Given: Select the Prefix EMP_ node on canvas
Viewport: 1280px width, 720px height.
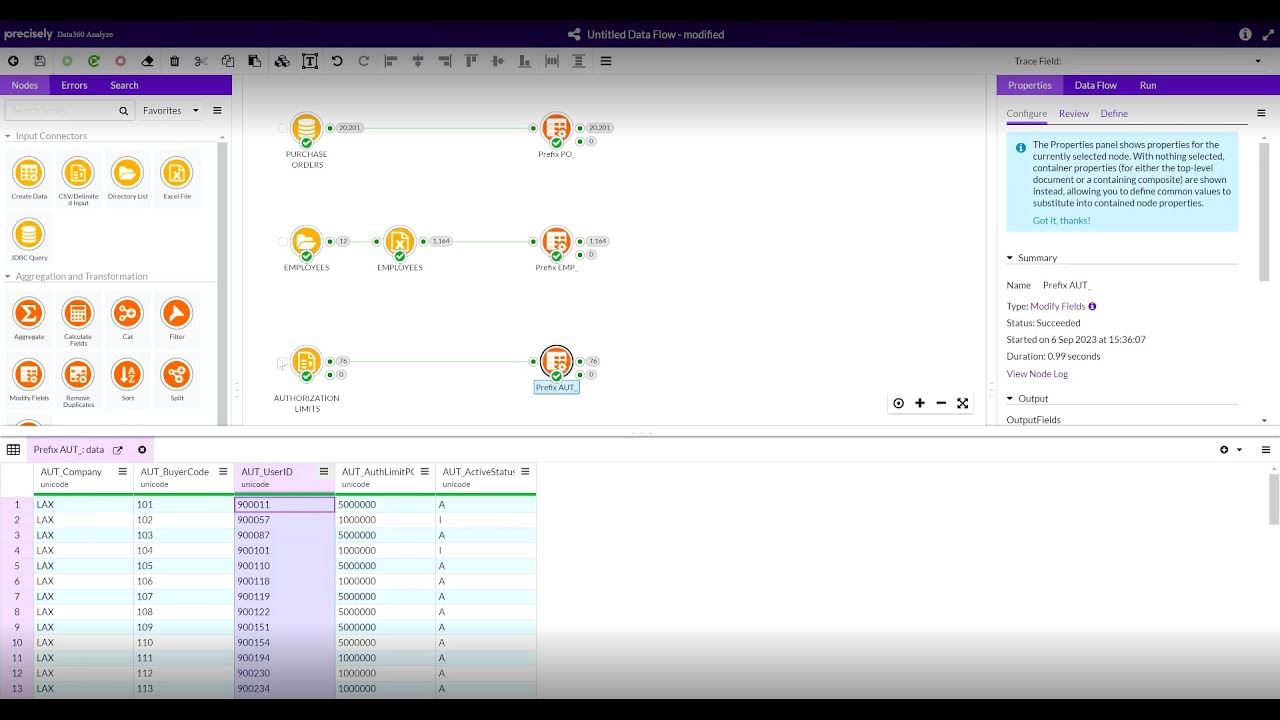Looking at the screenshot, I should coord(556,241).
